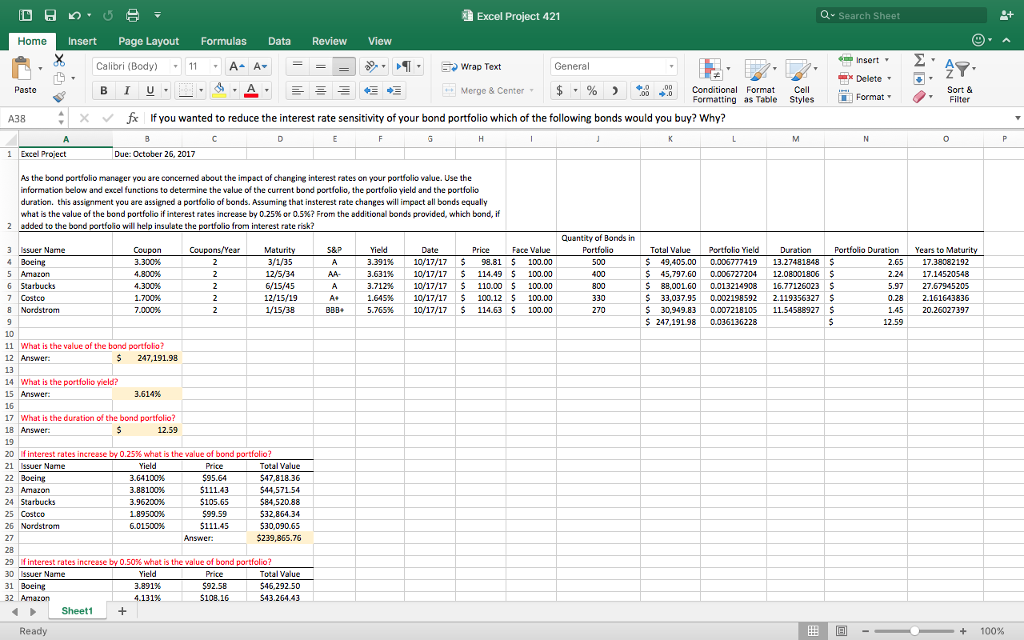Switch to the Formulas ribbon tab
The image size is (1024, 640).
point(223,41)
